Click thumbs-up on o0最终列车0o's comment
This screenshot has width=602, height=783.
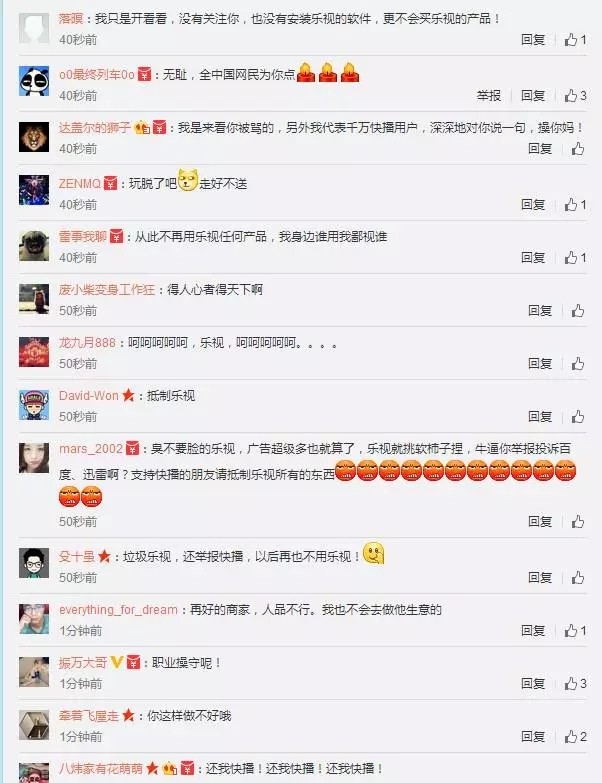coord(576,95)
